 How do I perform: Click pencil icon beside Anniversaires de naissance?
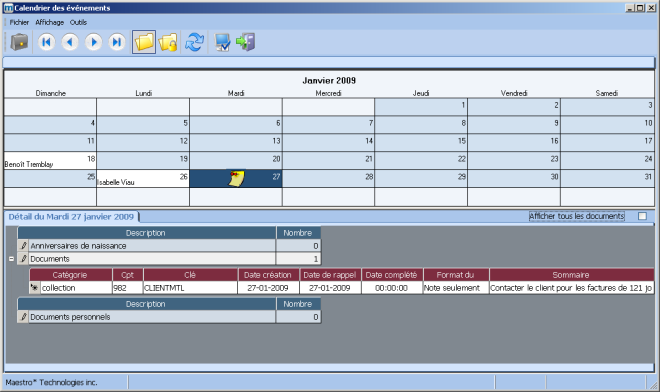[x=24, y=245]
